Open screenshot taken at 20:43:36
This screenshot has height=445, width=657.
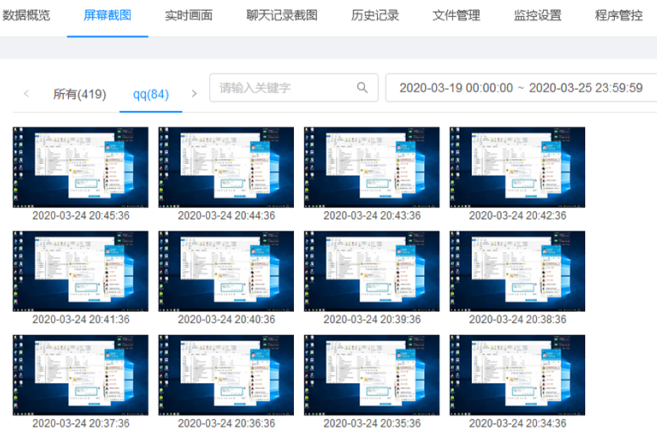point(372,167)
